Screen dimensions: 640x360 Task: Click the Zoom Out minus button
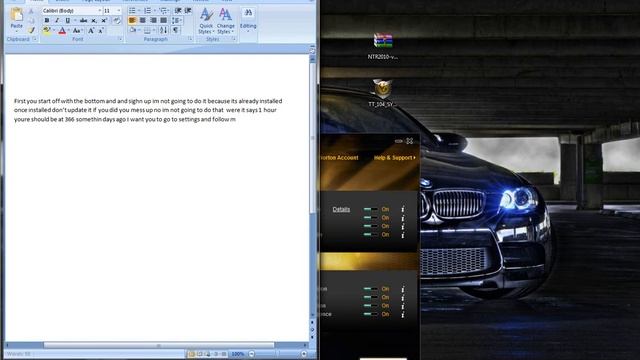(x=251, y=354)
